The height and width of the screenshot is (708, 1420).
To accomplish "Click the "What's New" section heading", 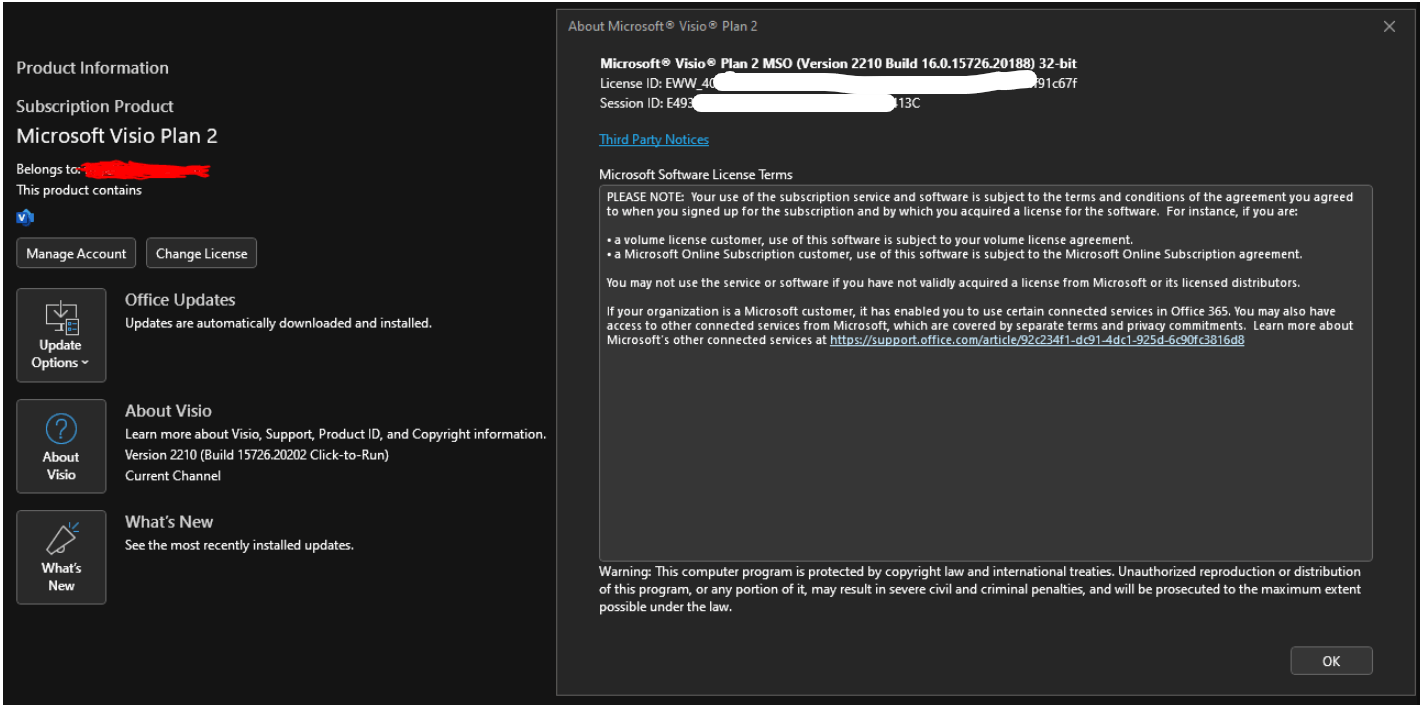I will coord(169,522).
